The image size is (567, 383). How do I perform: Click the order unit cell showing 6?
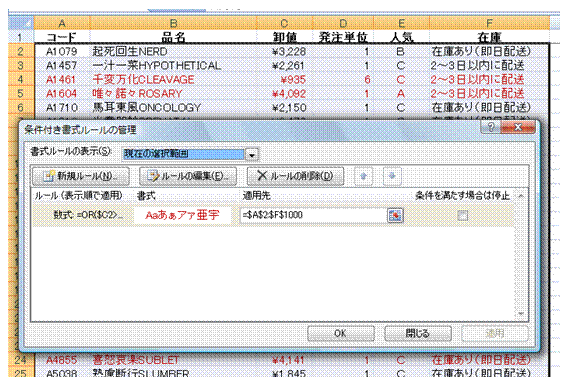343,80
